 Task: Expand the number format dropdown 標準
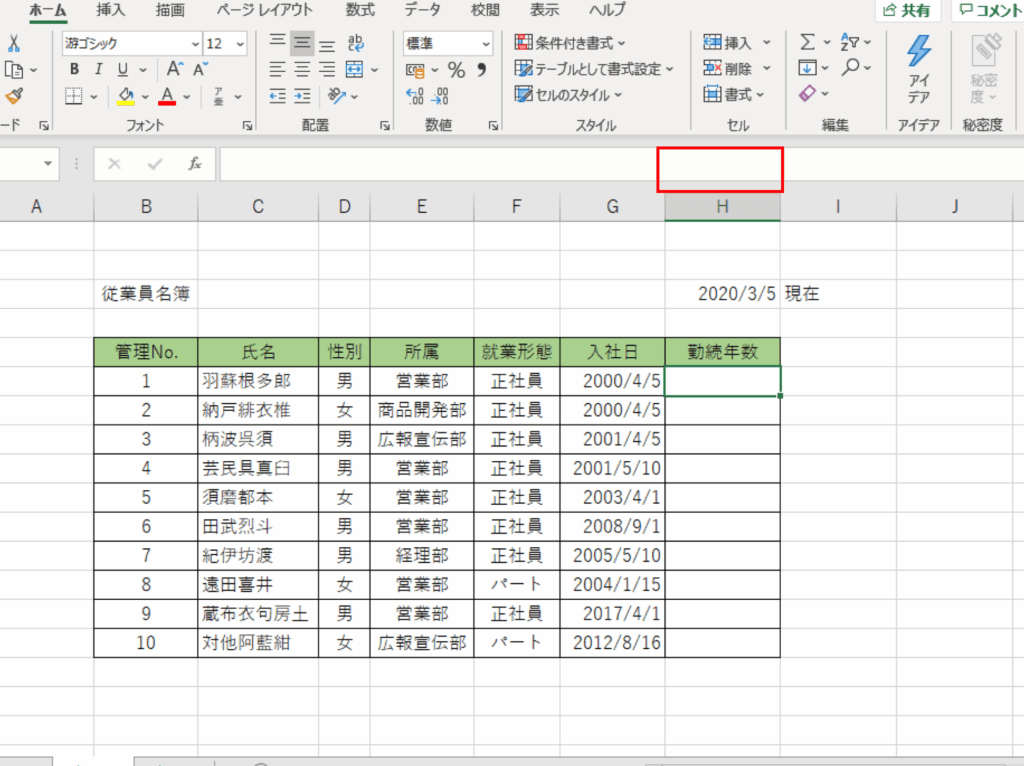[448, 44]
